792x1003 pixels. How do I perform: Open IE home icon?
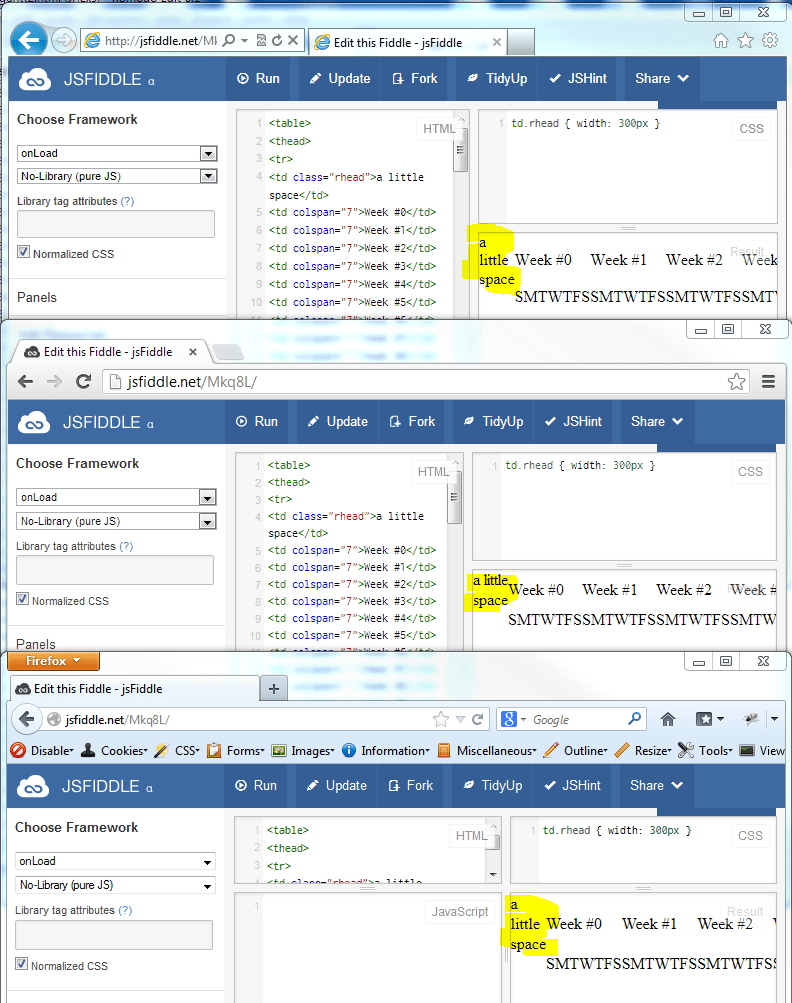(x=720, y=41)
